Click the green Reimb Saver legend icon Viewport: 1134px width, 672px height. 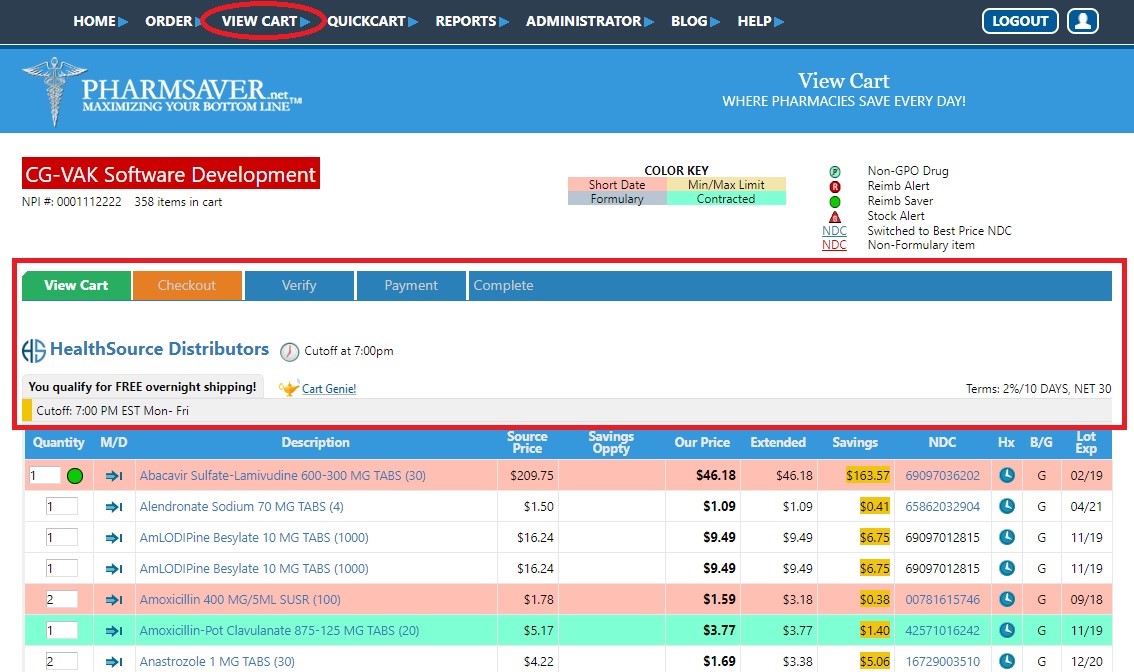coord(835,202)
